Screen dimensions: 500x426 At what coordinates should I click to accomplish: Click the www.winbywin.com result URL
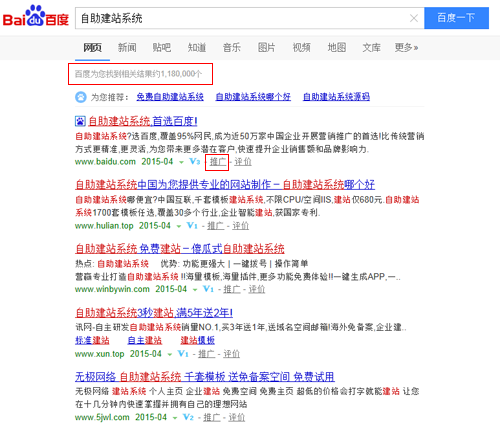tap(112, 289)
